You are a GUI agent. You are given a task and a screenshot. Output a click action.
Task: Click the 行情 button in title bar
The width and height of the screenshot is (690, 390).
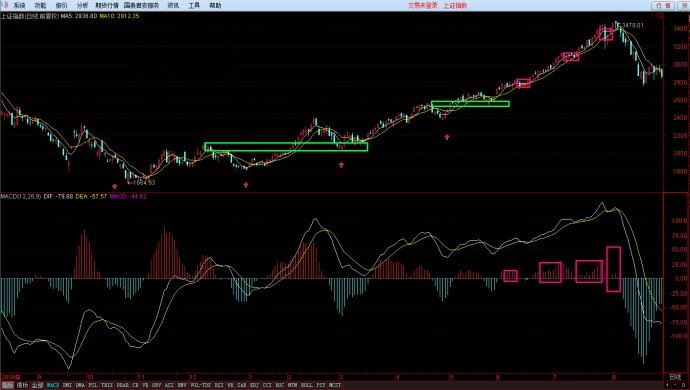663,5
